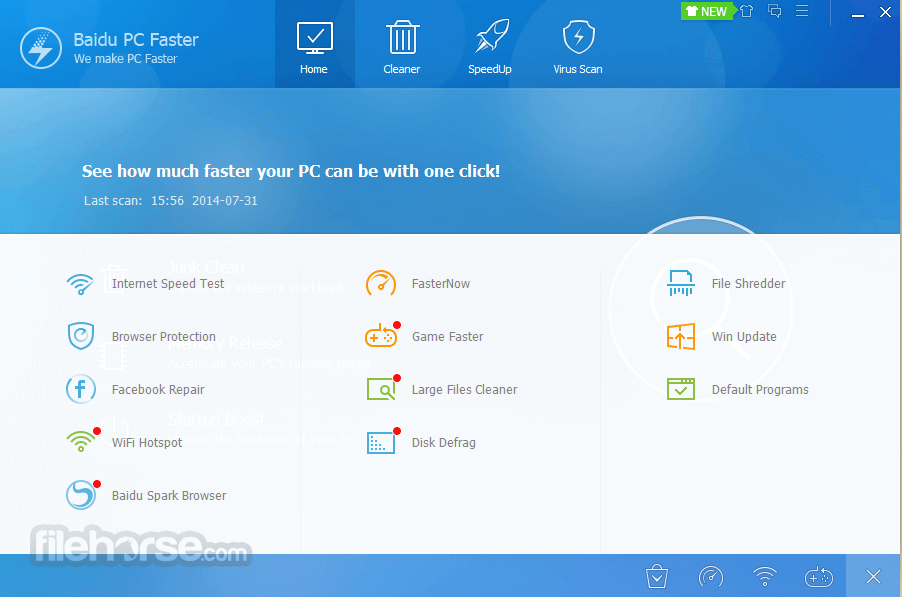Image resolution: width=902 pixels, height=597 pixels.
Task: Click the Baidu PC Faster lightning logo
Action: [41, 48]
